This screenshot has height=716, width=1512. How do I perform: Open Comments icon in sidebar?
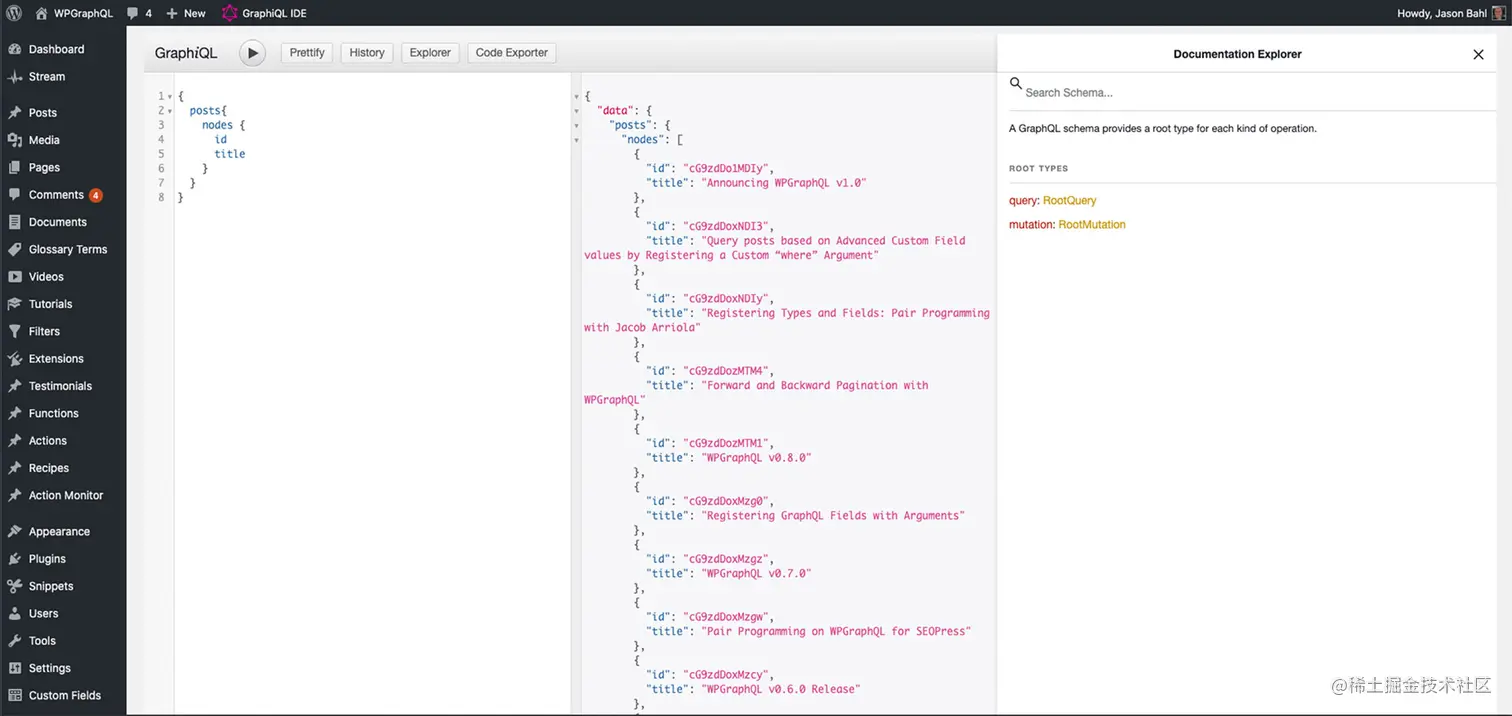(14, 195)
